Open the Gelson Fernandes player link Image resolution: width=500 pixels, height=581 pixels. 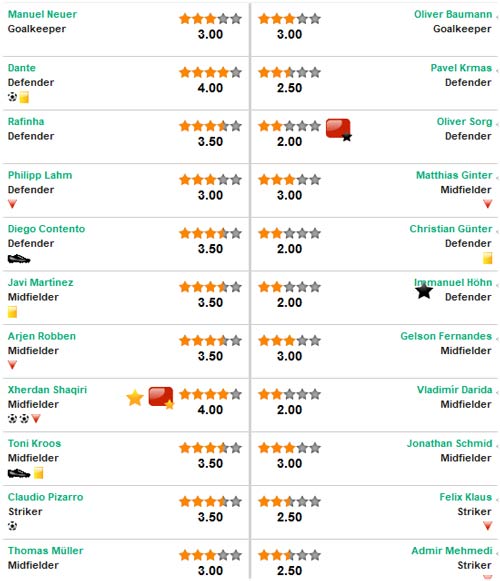(x=446, y=336)
